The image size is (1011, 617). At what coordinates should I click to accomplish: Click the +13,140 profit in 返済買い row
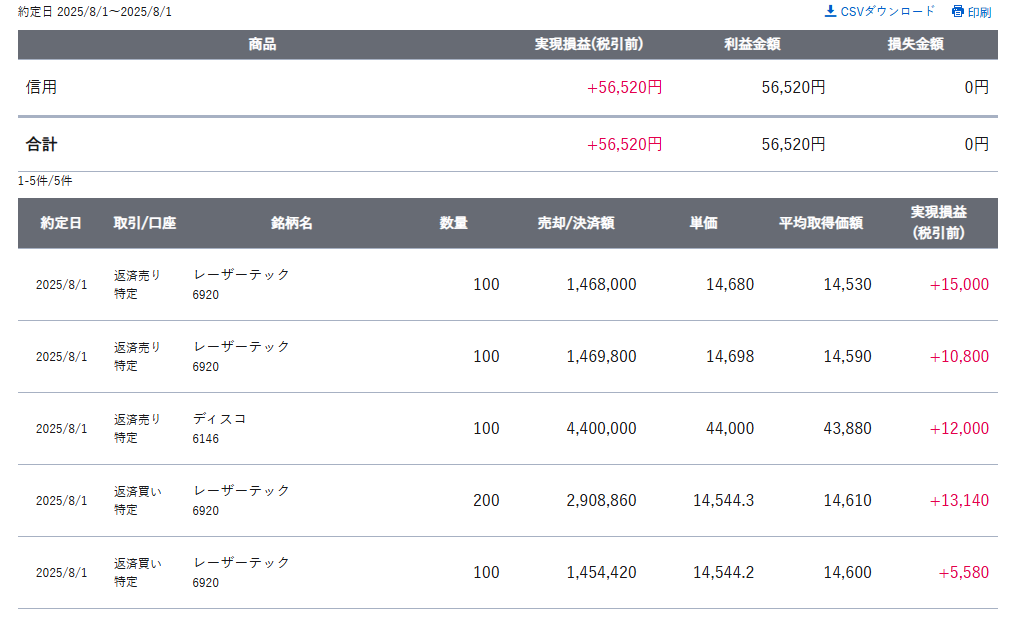(959, 500)
